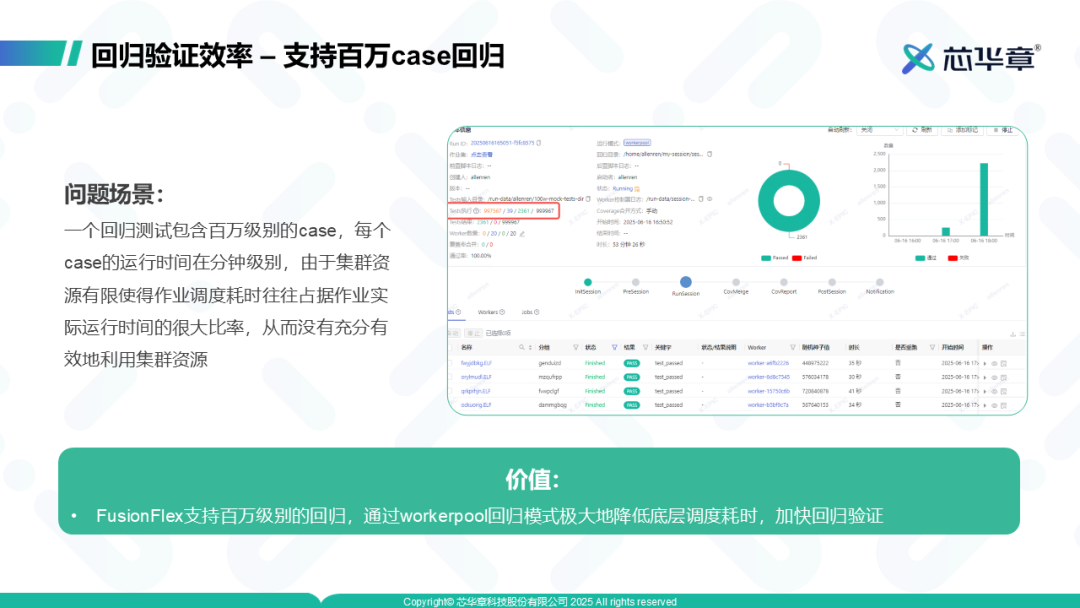This screenshot has width=1080, height=608.
Task: Open the filter on the 分组 column
Action: tap(576, 347)
